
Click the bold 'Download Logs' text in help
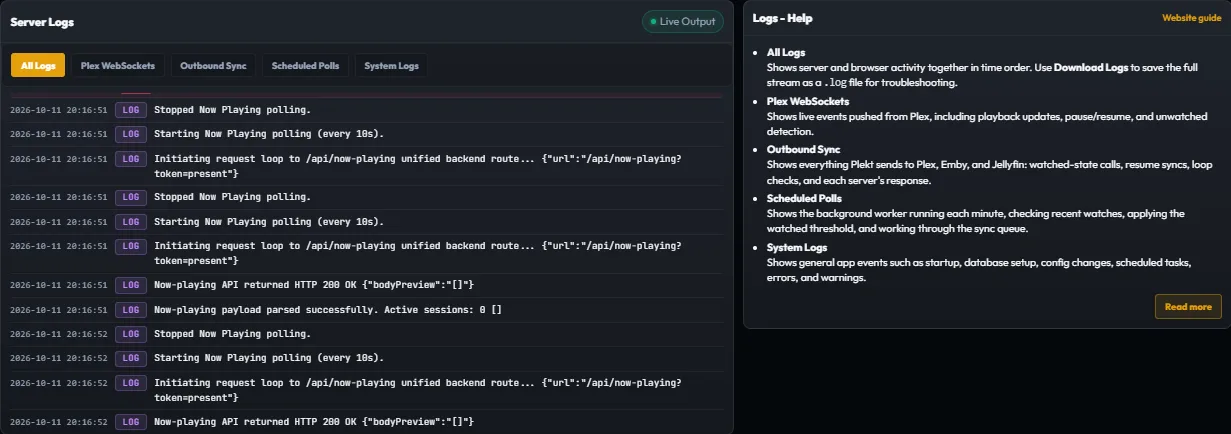(x=1092, y=66)
